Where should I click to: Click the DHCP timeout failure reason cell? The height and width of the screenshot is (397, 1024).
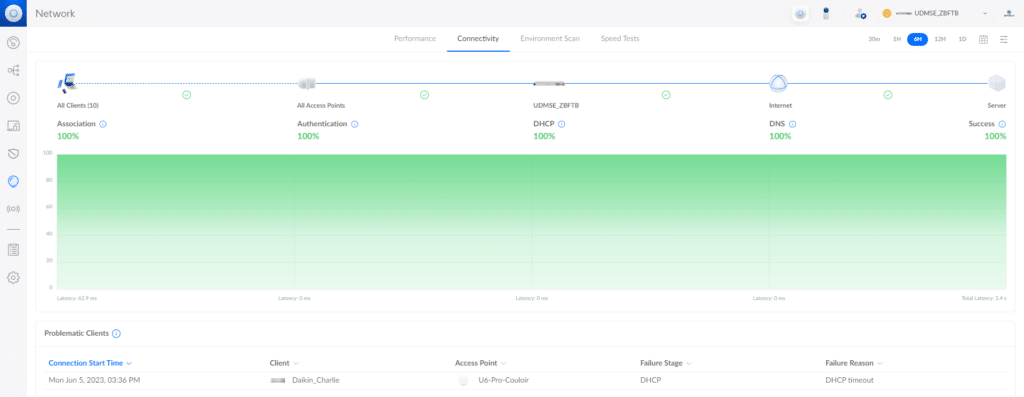[849, 380]
